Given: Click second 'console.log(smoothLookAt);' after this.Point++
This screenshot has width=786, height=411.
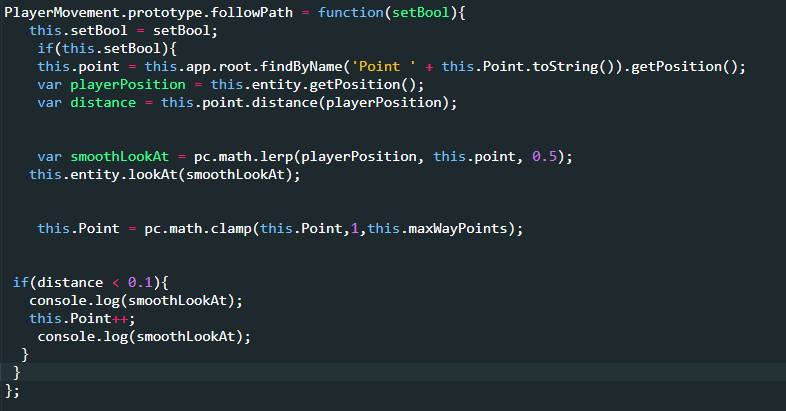Looking at the screenshot, I should [144, 337].
